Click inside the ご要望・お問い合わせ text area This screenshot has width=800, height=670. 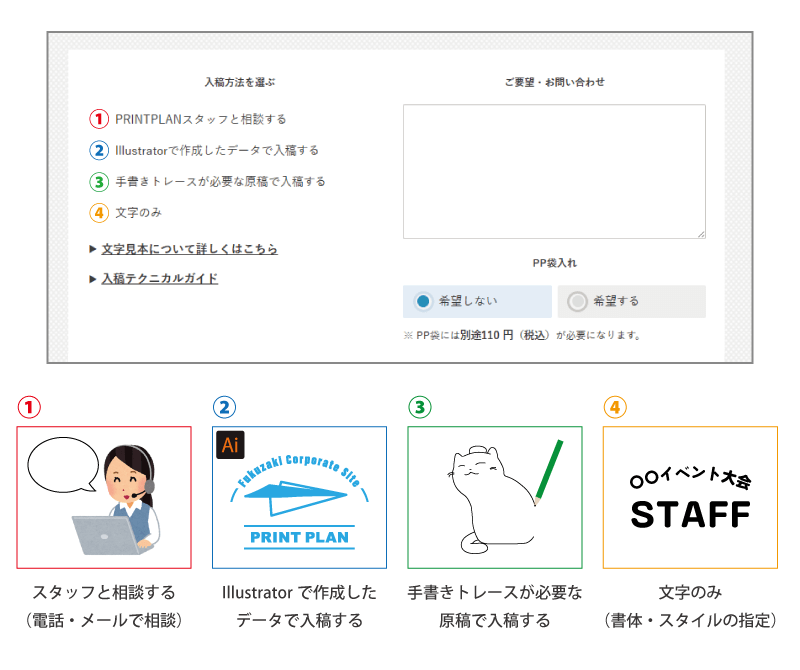click(x=554, y=171)
